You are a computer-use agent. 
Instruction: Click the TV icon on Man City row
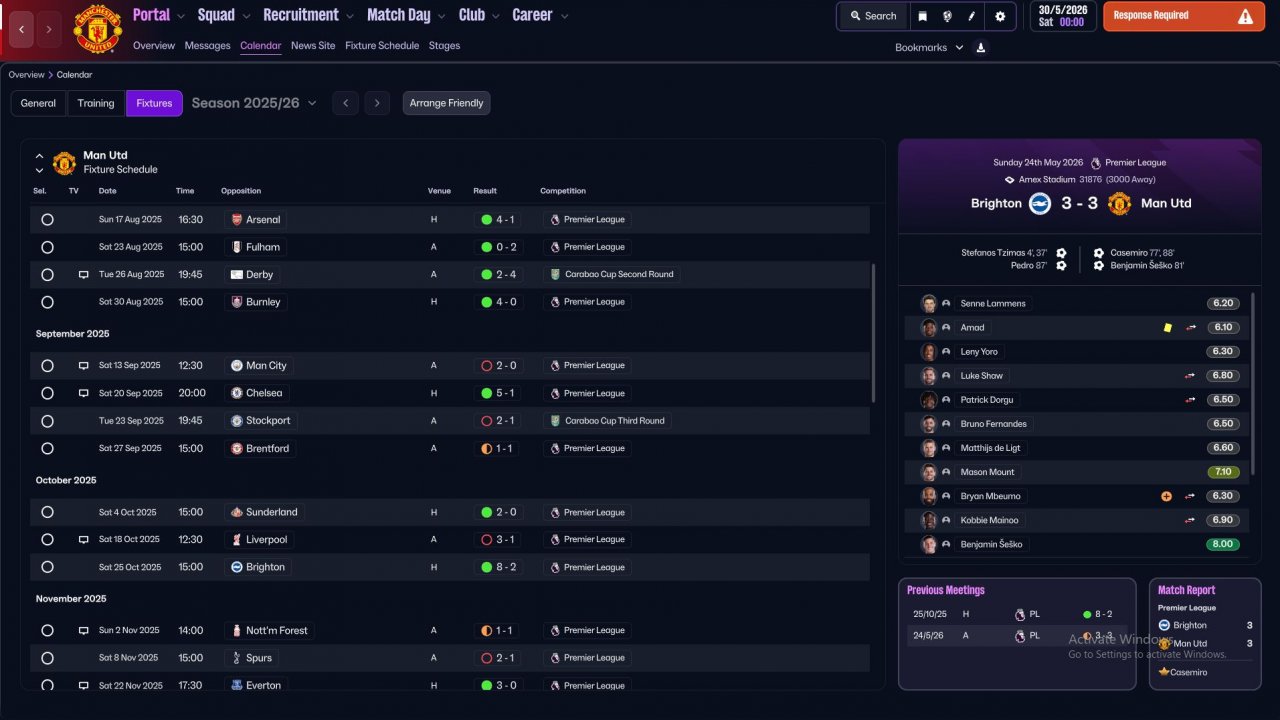point(84,366)
